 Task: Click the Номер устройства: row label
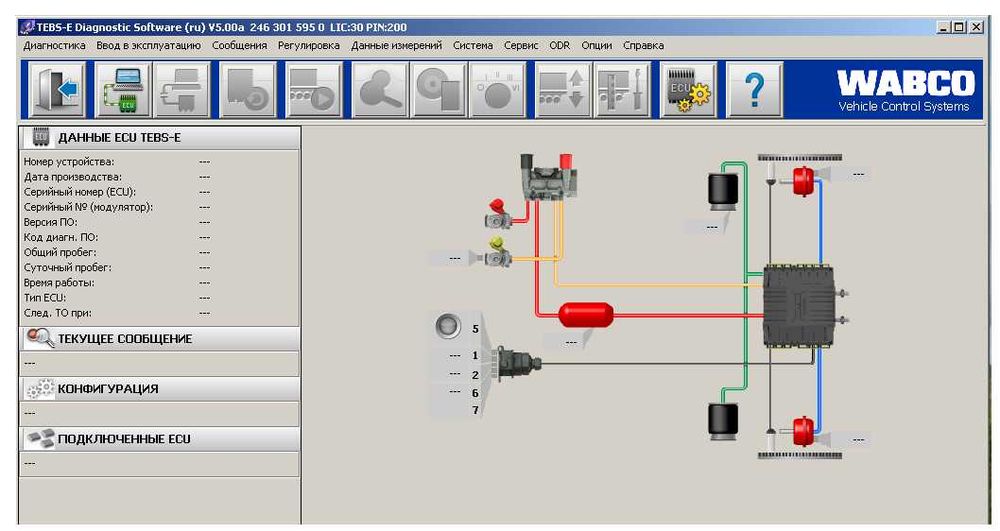coord(69,162)
